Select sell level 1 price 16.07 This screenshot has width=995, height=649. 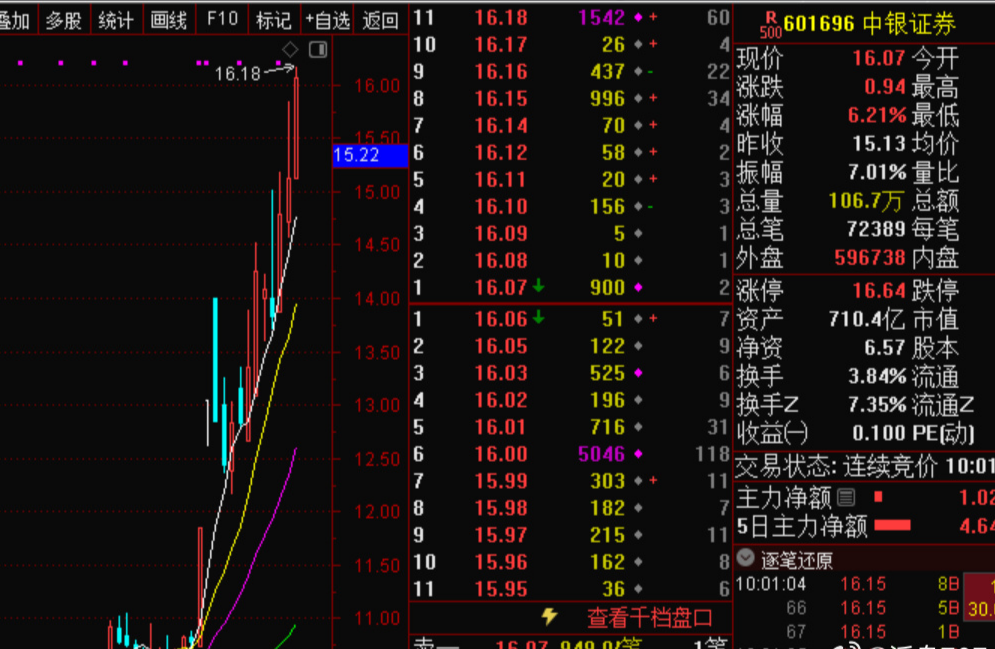click(501, 287)
